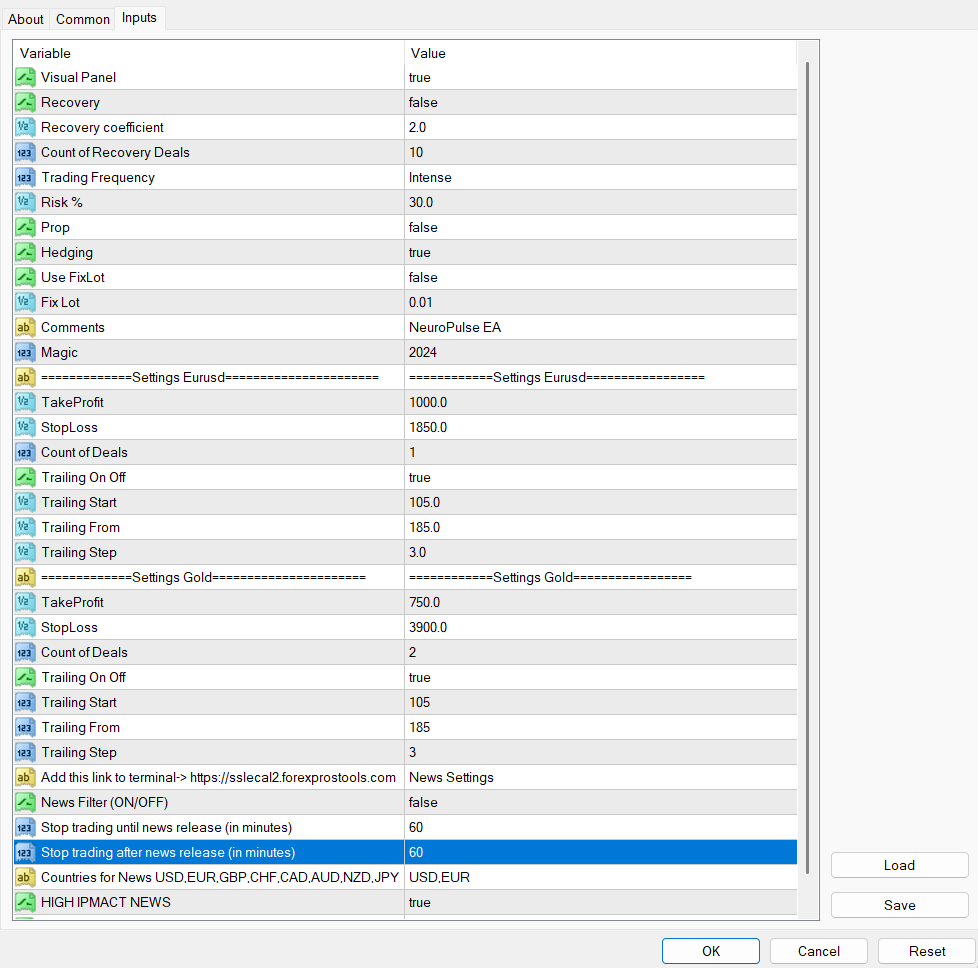Click the integer icon for Stop trading until news release
This screenshot has height=968, width=978.
[25, 827]
